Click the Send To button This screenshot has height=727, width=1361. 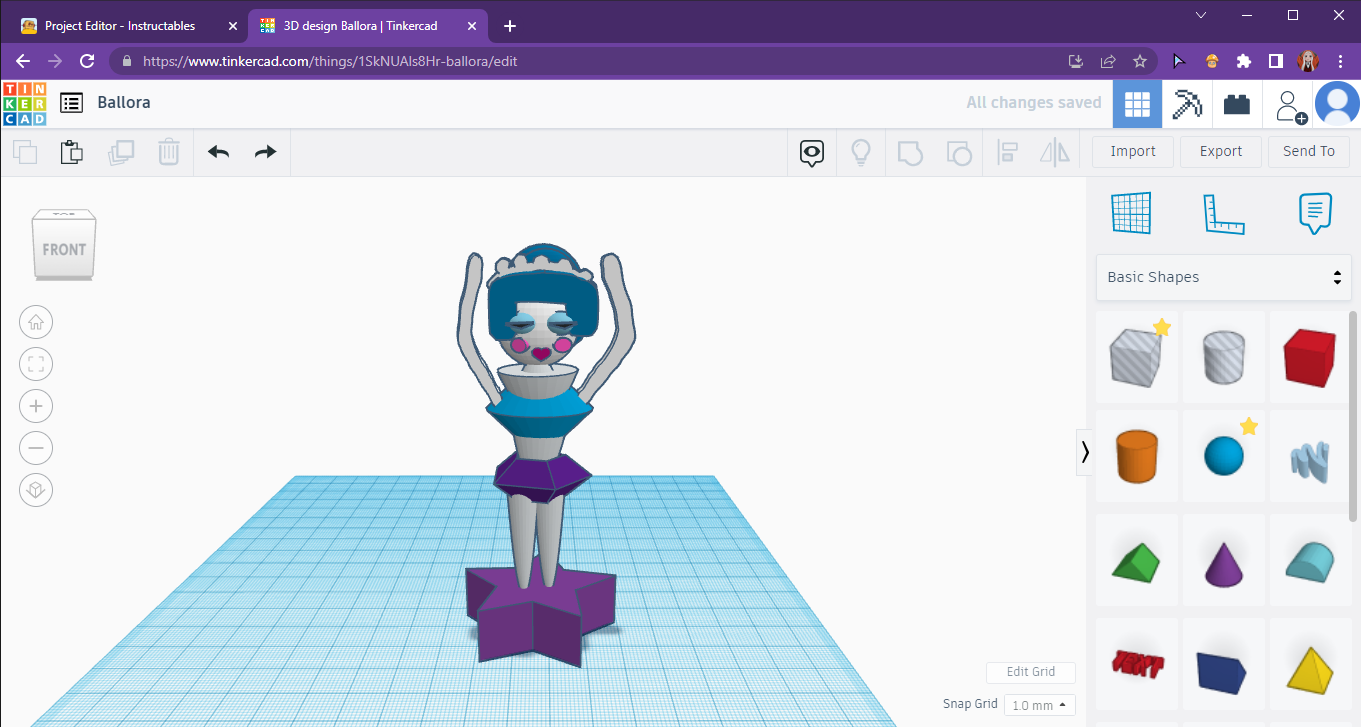(x=1309, y=152)
